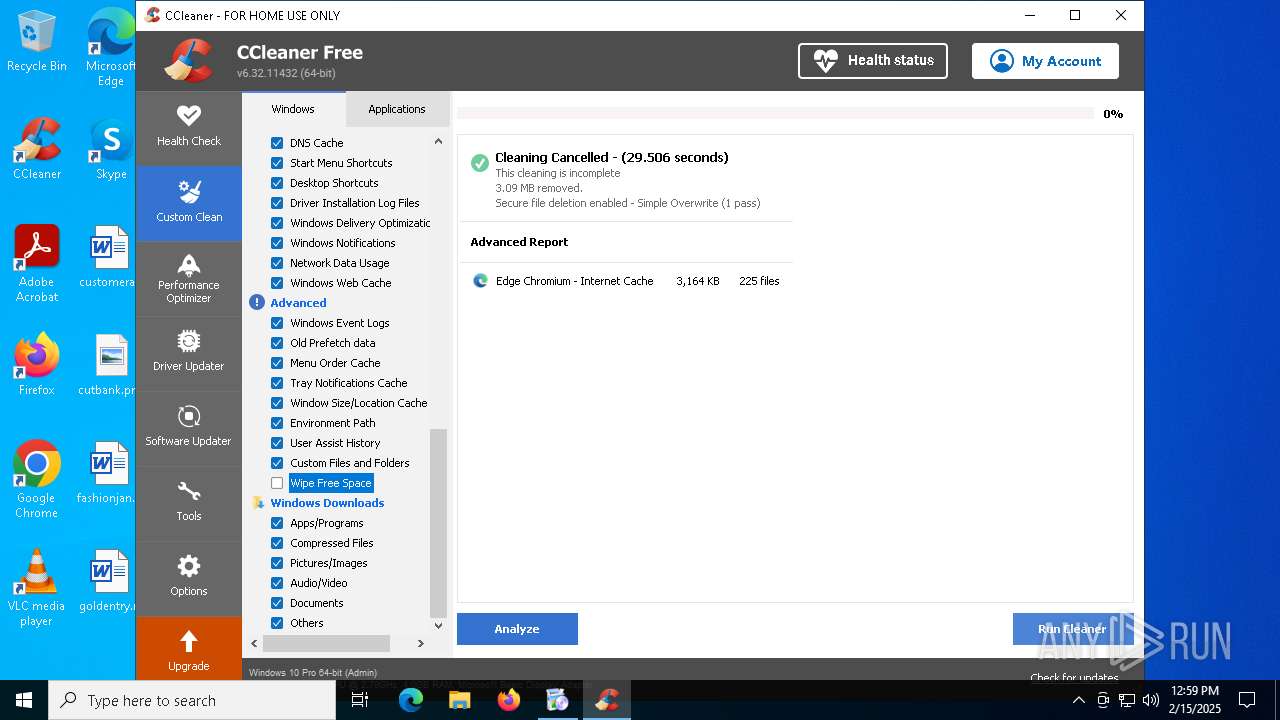
Task: Open Driver Updater section
Action: 188,352
